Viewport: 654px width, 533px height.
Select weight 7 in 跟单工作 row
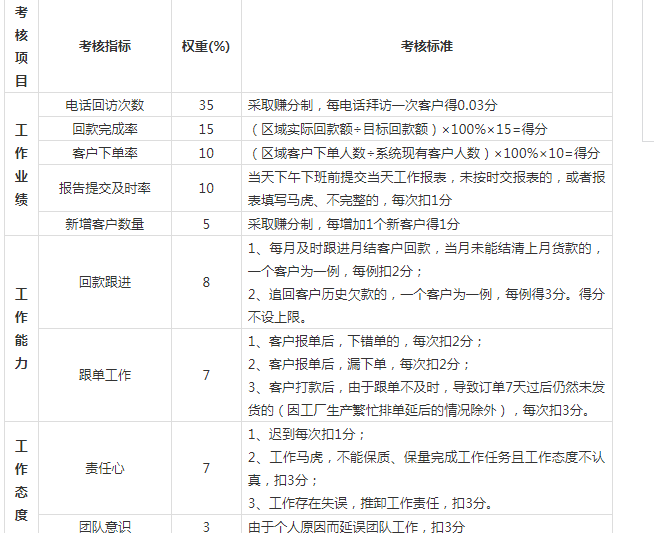click(x=206, y=375)
